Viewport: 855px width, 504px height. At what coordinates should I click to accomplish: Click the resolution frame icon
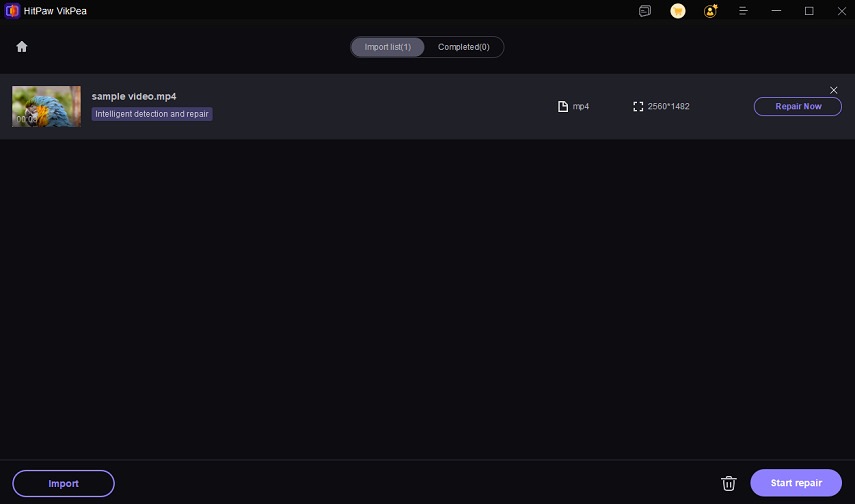(638, 106)
